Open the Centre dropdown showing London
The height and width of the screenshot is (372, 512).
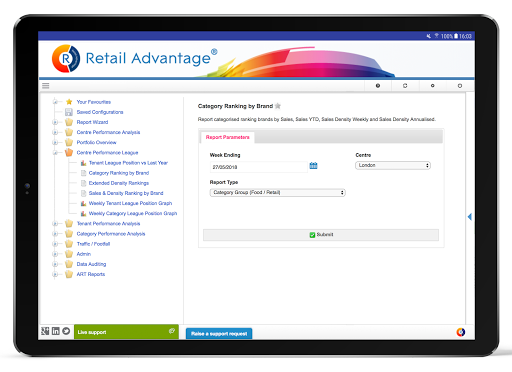pos(393,165)
